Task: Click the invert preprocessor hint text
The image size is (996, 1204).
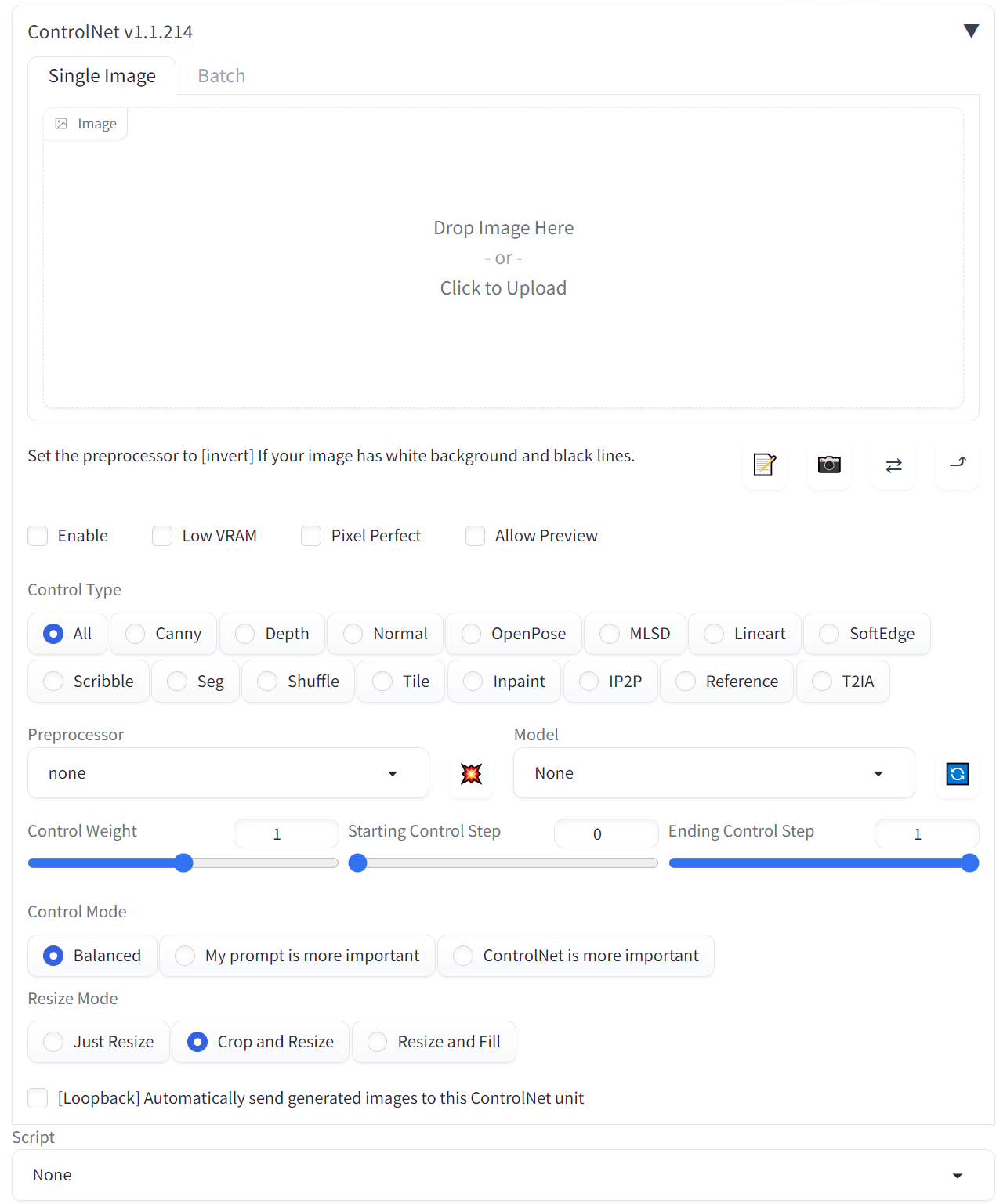Action: coord(331,456)
